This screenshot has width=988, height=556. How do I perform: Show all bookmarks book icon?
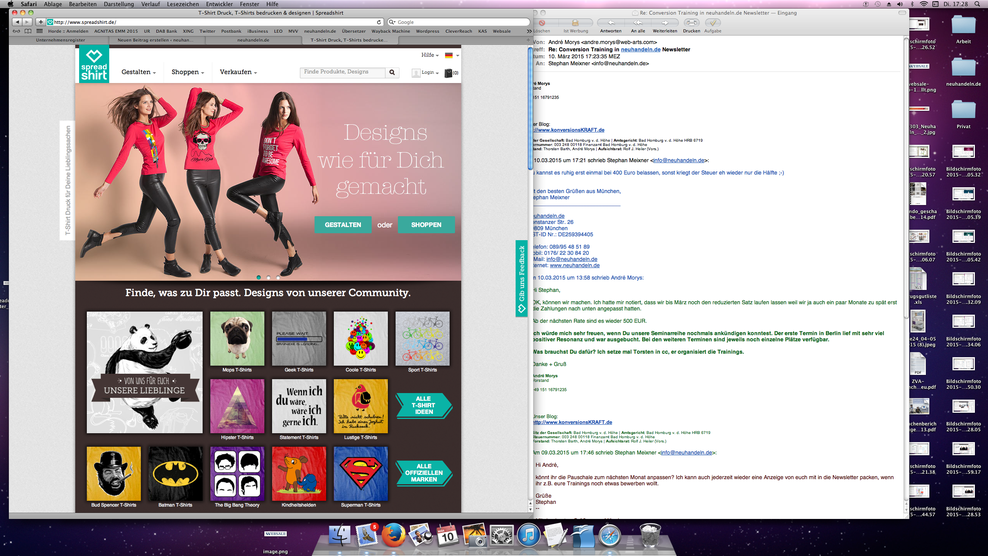coord(28,31)
